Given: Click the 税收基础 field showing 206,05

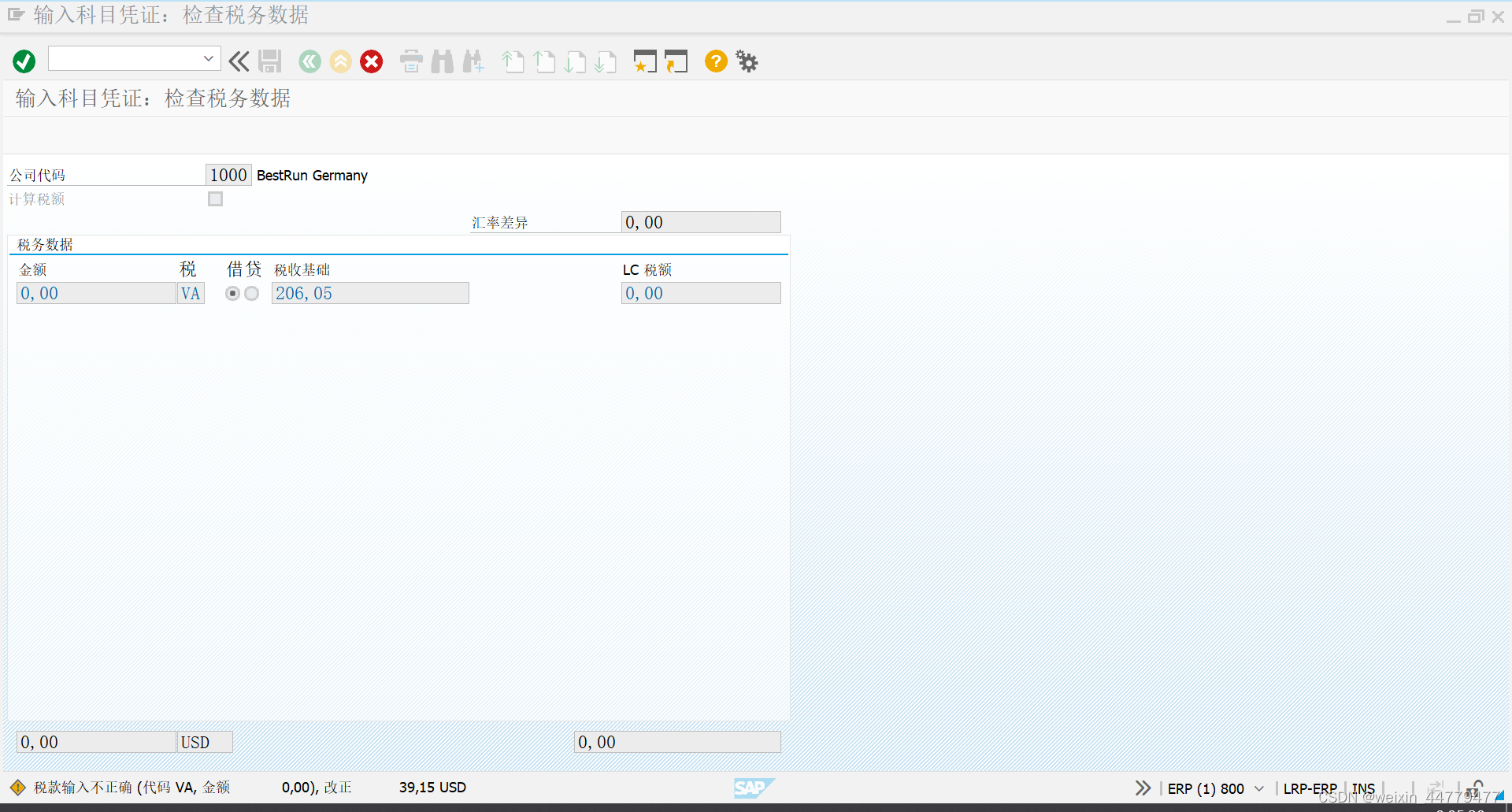Looking at the screenshot, I should click(x=370, y=293).
